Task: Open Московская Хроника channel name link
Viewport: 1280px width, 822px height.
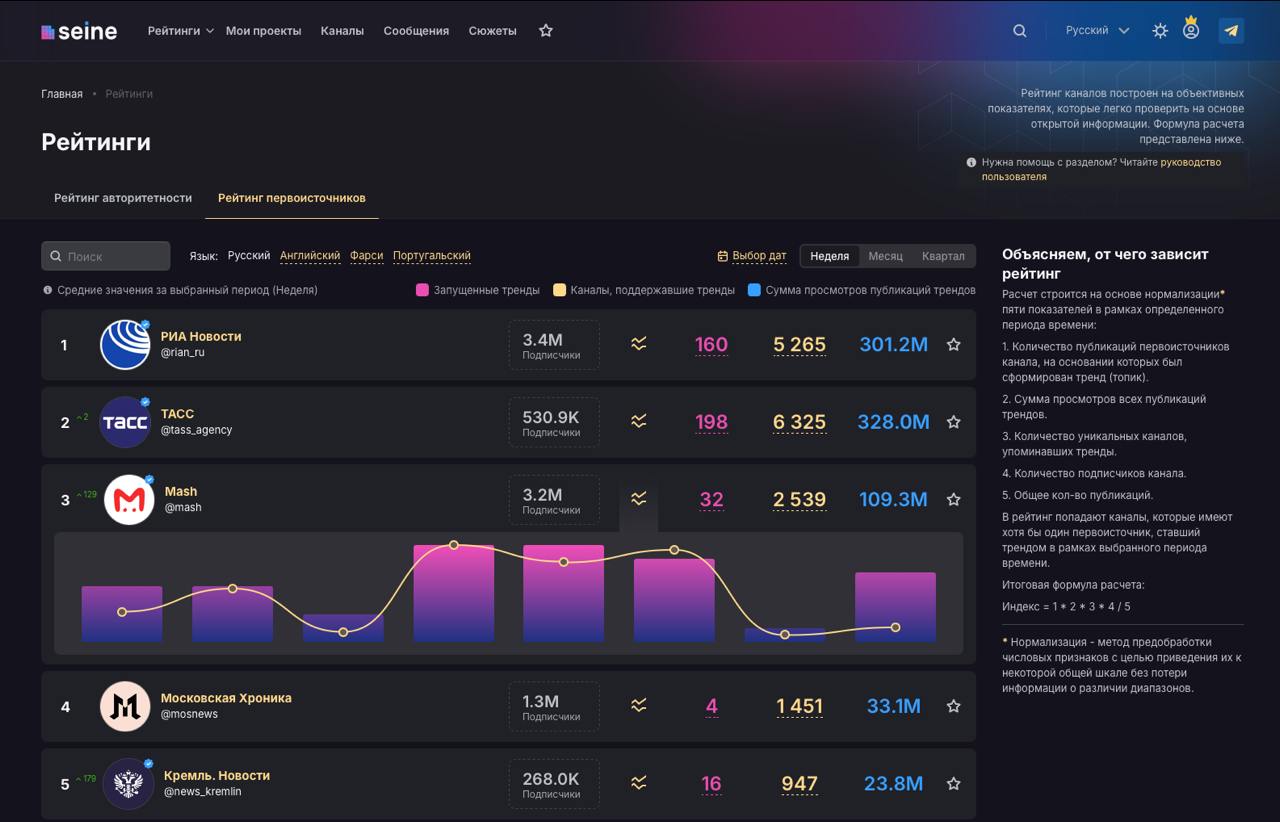Action: [x=226, y=698]
